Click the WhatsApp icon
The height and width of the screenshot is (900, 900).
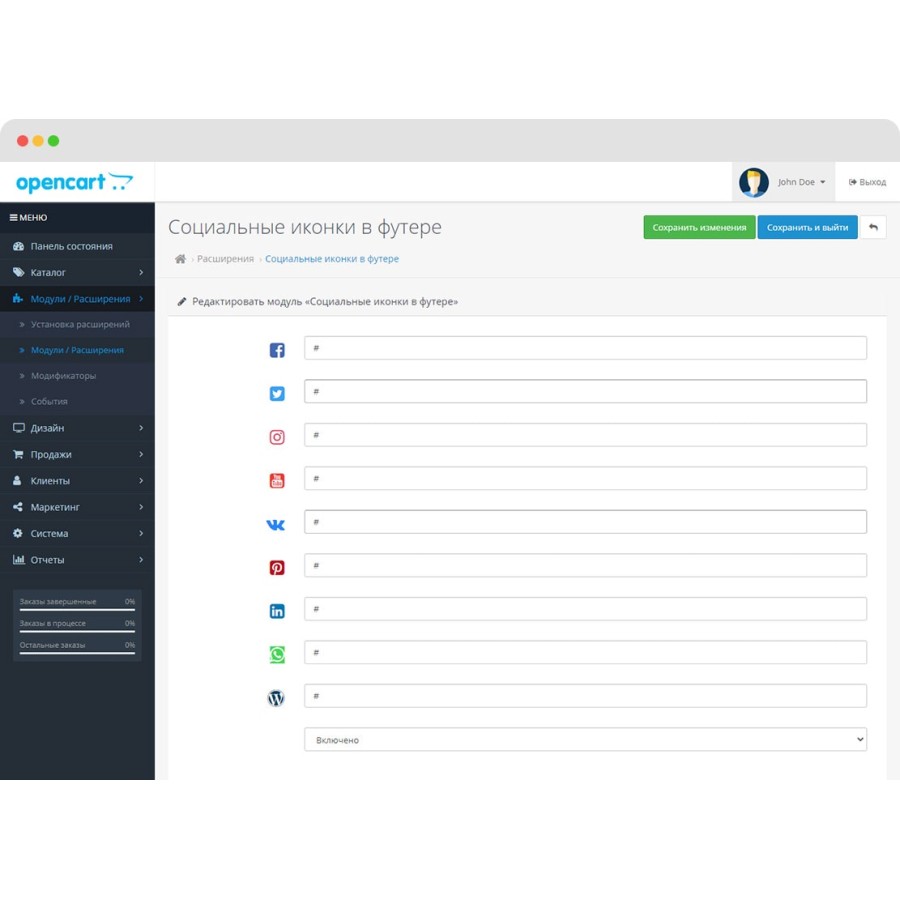(x=277, y=655)
